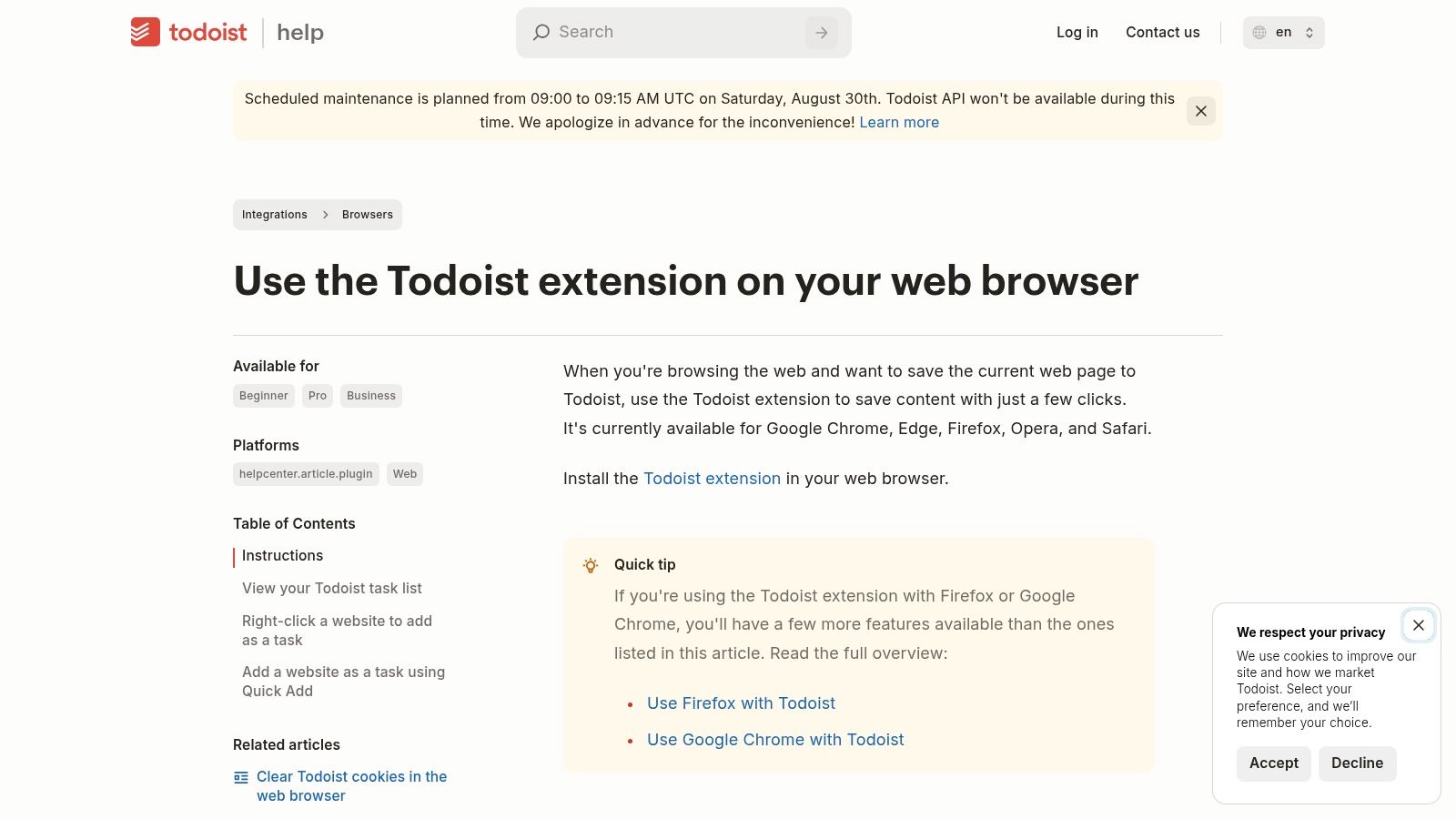Close the privacy cookie dialog

coord(1418,625)
